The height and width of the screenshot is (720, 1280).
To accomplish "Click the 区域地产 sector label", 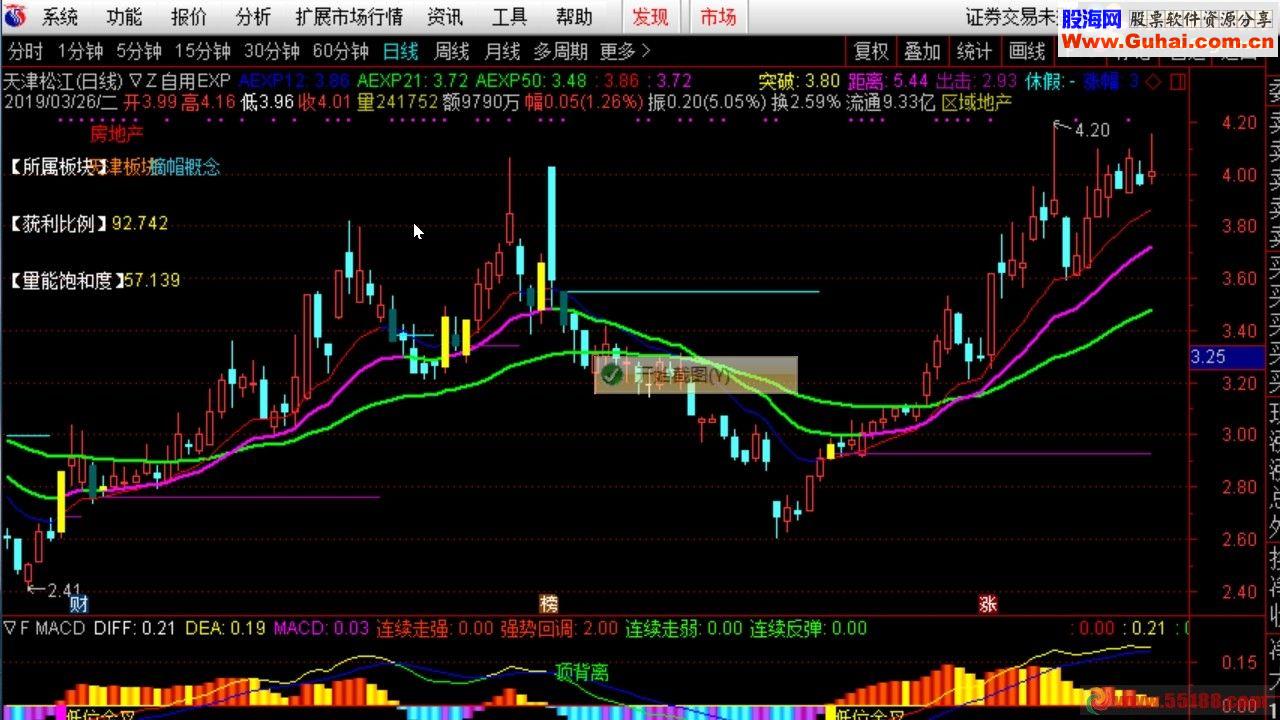I will point(977,101).
